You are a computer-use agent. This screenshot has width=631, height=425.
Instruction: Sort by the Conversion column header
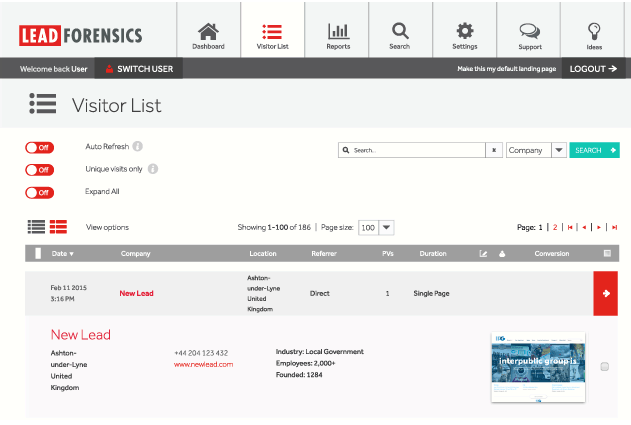(552, 254)
